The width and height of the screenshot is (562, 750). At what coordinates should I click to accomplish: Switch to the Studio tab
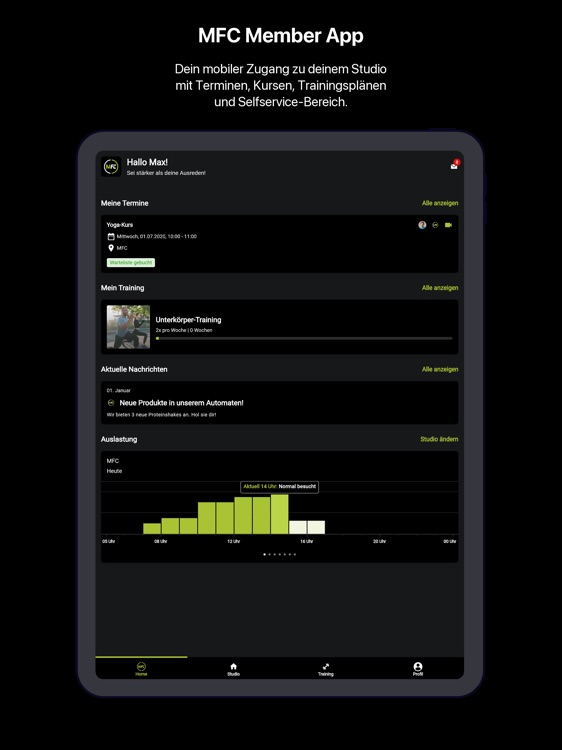coord(233,669)
